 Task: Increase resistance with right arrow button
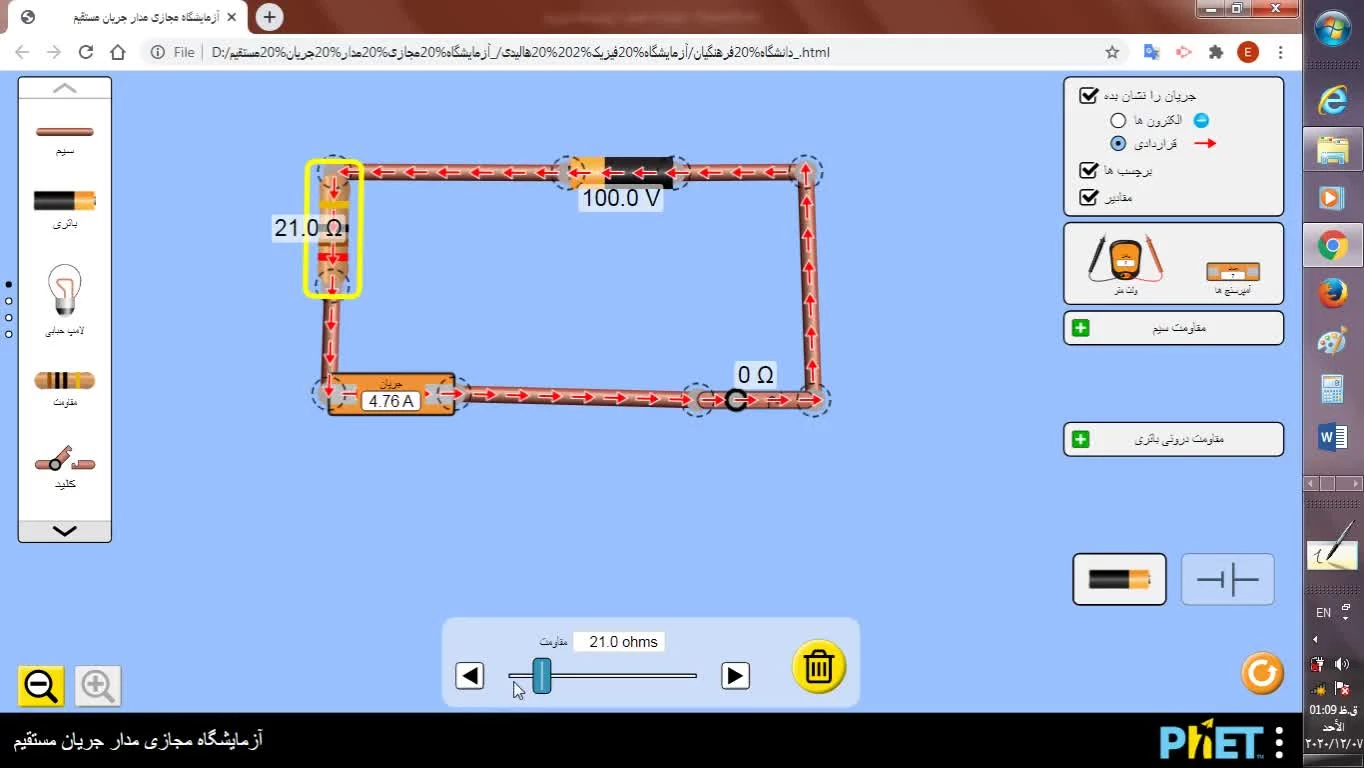[735, 676]
